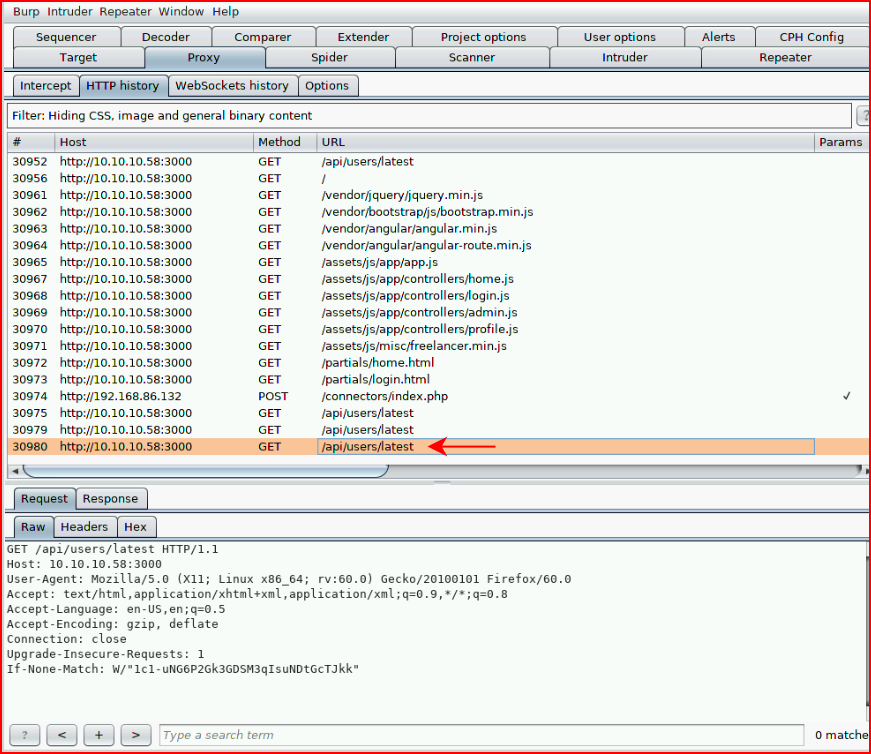Select the Hex view tab

(136, 527)
